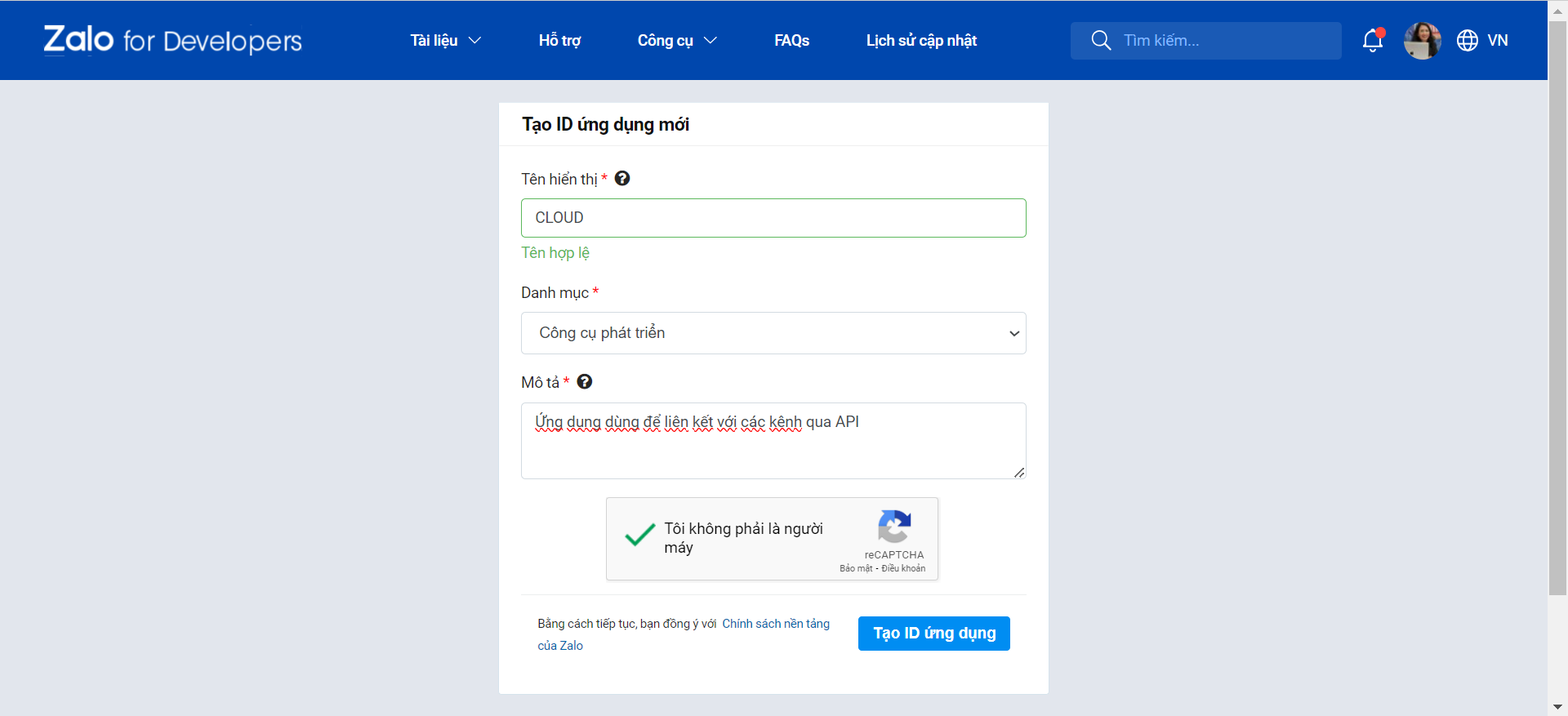Click help icon next to Mô tả
Image resolution: width=1568 pixels, height=716 pixels.
pos(585,381)
